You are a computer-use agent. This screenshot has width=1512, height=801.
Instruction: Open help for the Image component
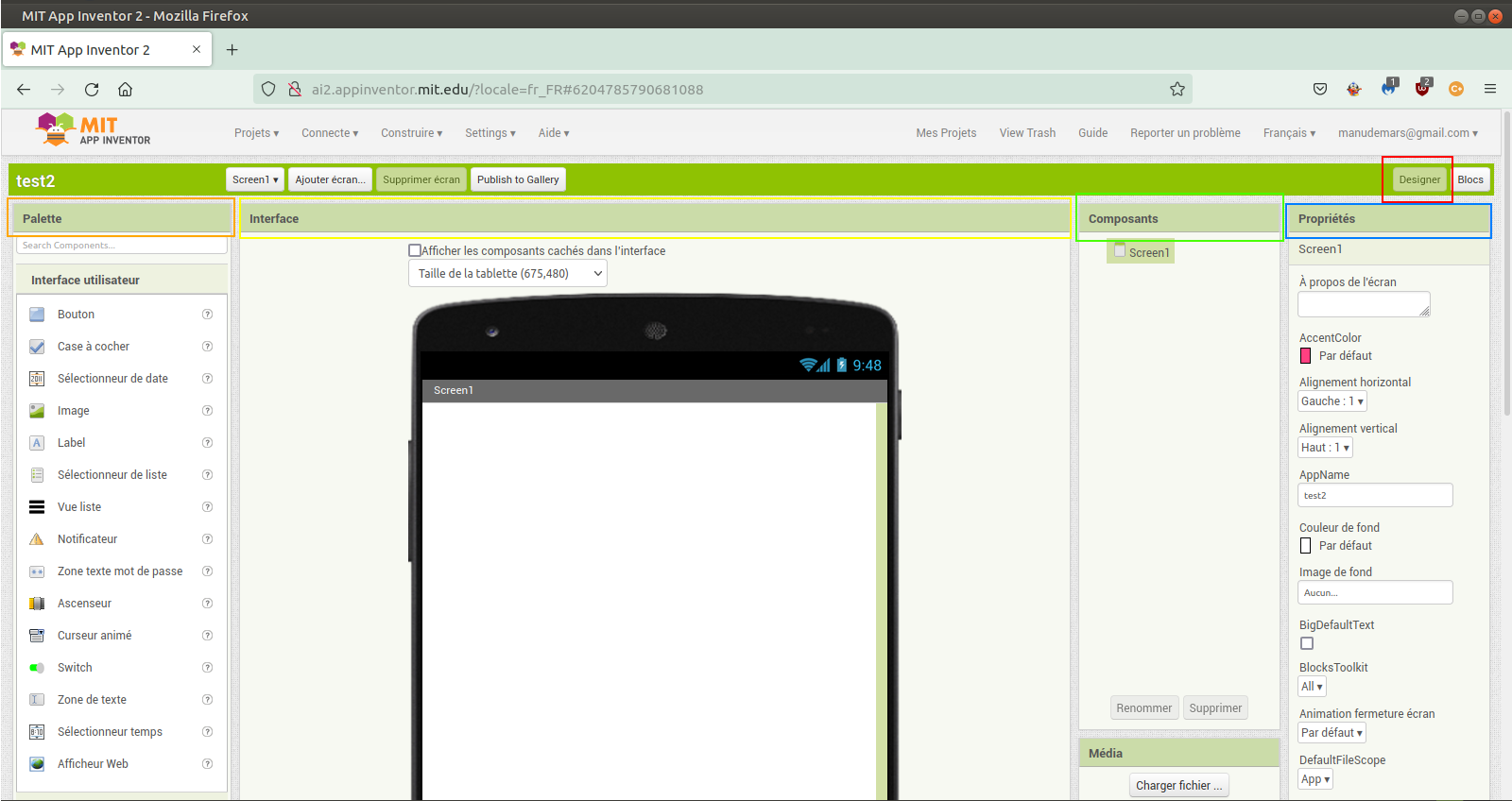pyautogui.click(x=207, y=411)
